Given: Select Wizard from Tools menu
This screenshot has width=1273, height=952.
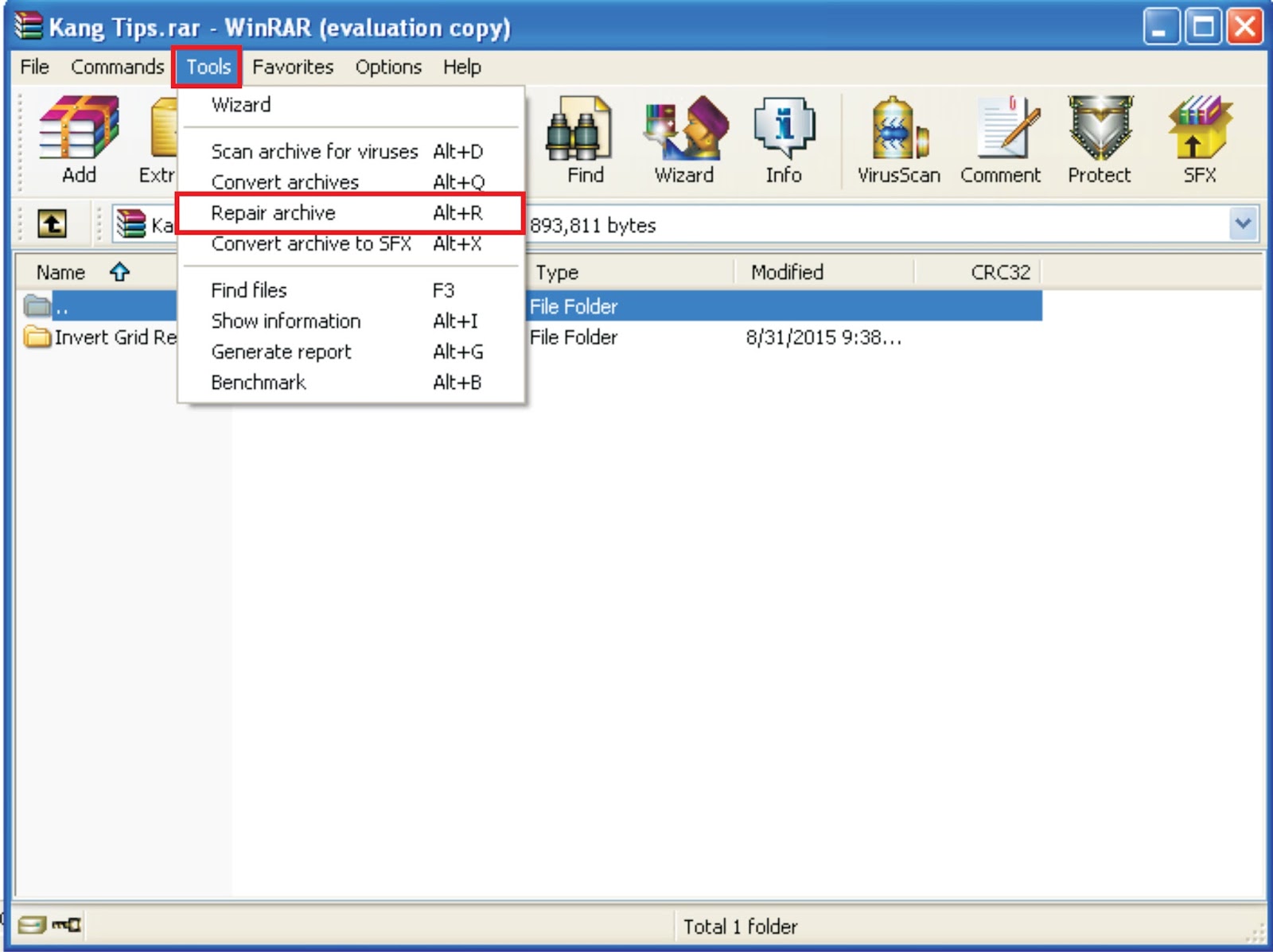Looking at the screenshot, I should pyautogui.click(x=351, y=105).
